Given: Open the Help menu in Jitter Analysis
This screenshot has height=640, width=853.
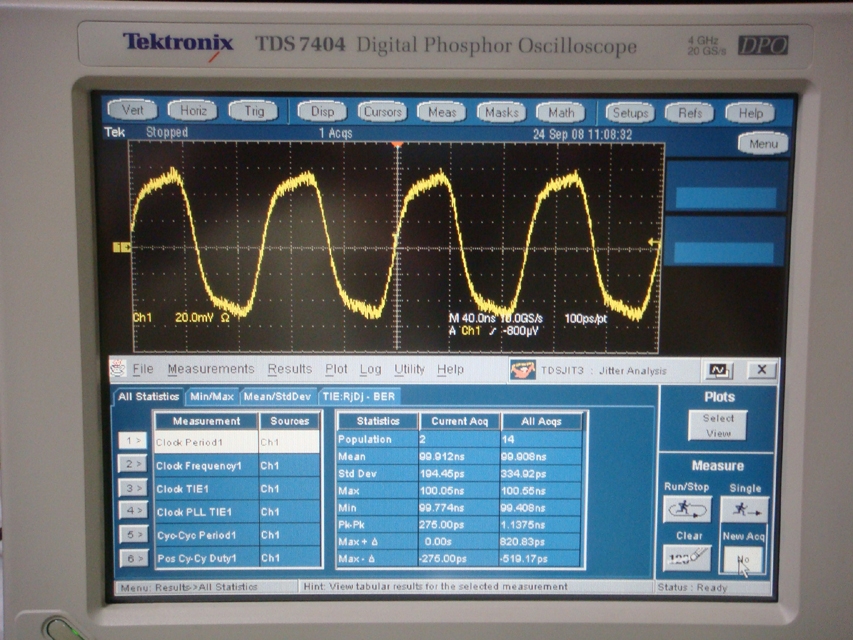Looking at the screenshot, I should [450, 370].
